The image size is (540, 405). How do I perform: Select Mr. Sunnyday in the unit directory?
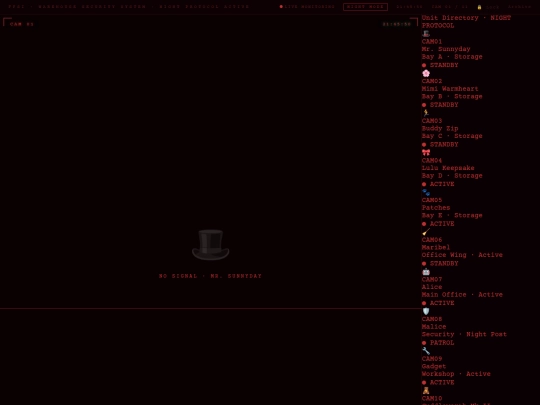[x=446, y=49]
